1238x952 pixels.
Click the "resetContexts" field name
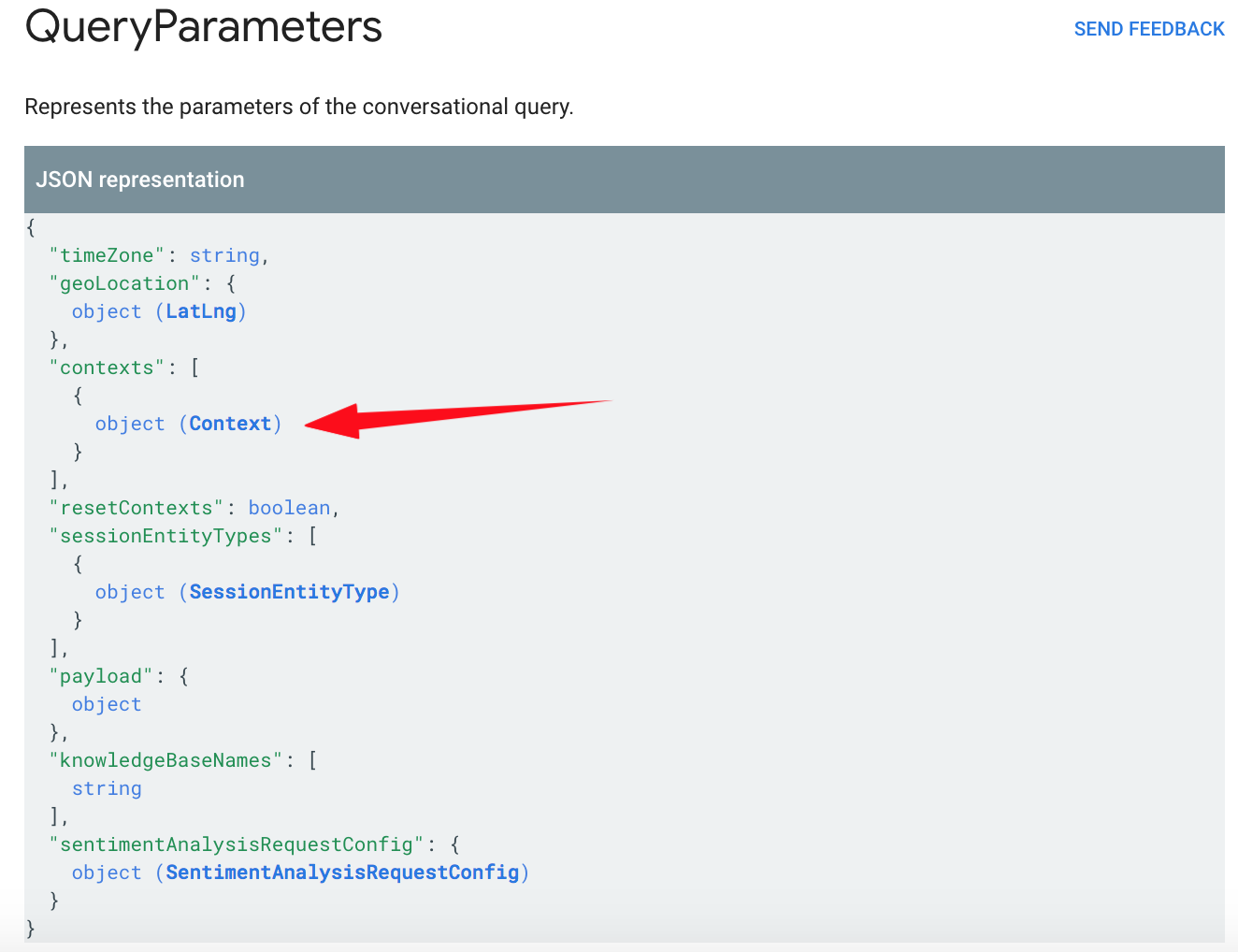(137, 508)
